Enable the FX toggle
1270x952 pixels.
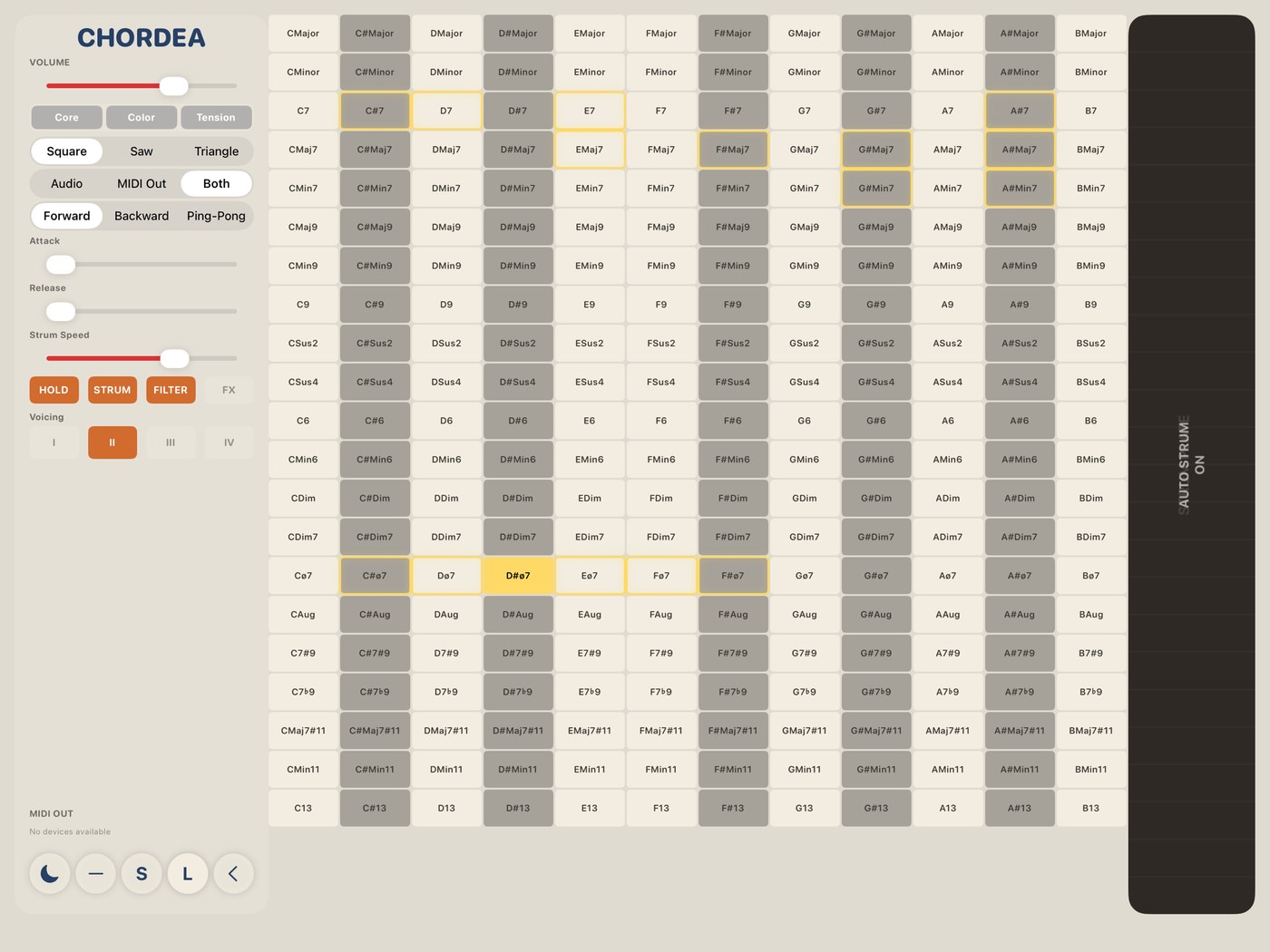[229, 390]
